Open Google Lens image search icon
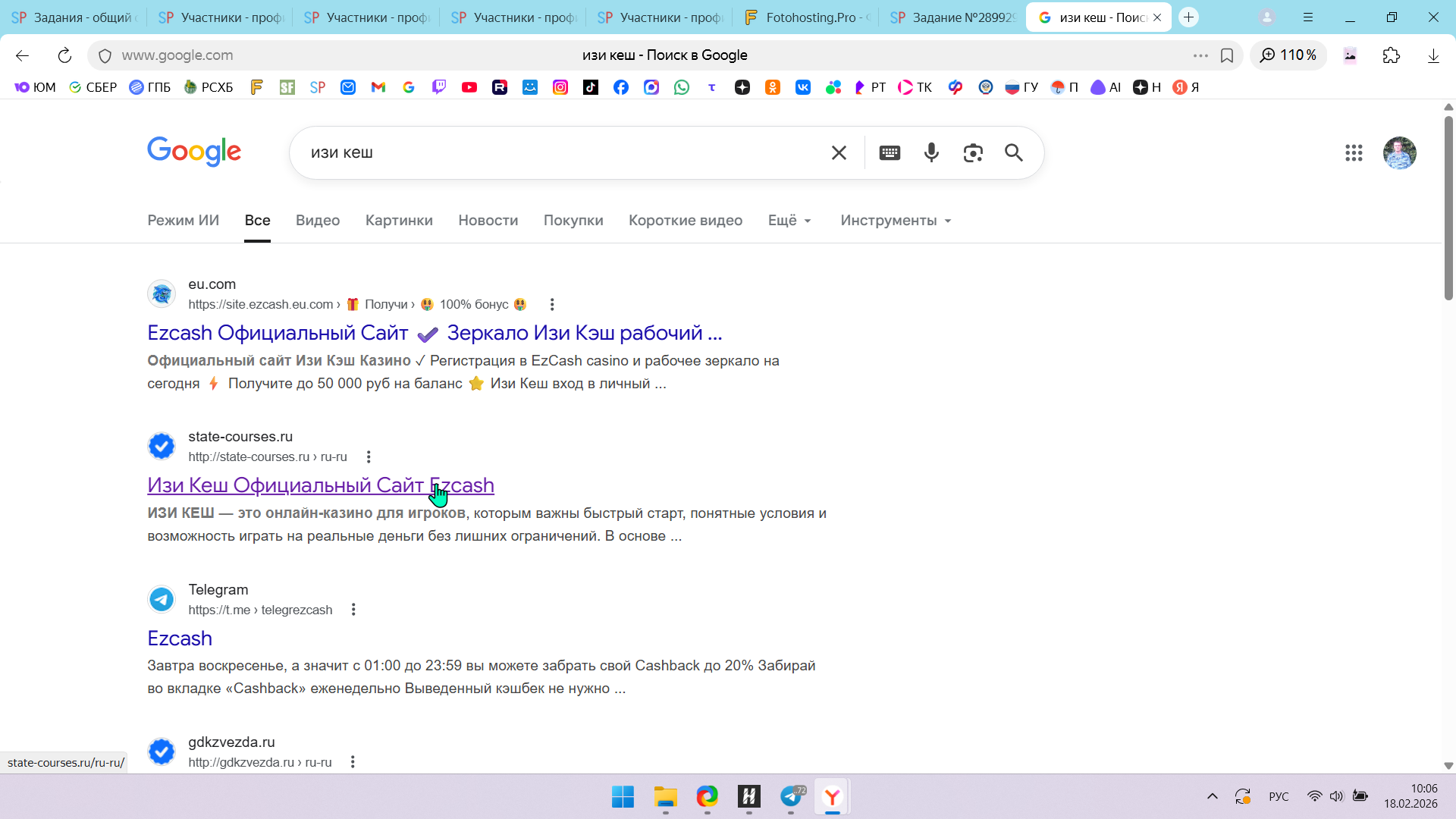This screenshot has height=819, width=1456. 973,152
